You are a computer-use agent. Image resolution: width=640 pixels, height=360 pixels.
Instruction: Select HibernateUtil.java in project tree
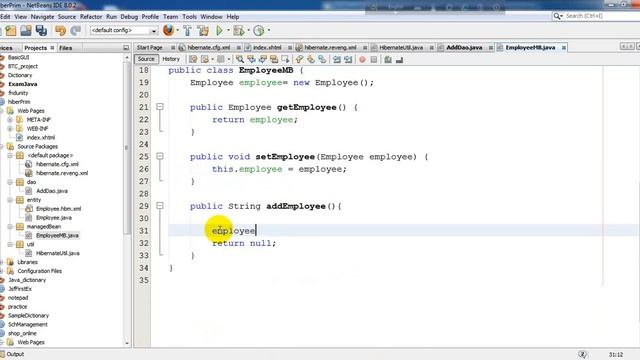[58, 253]
